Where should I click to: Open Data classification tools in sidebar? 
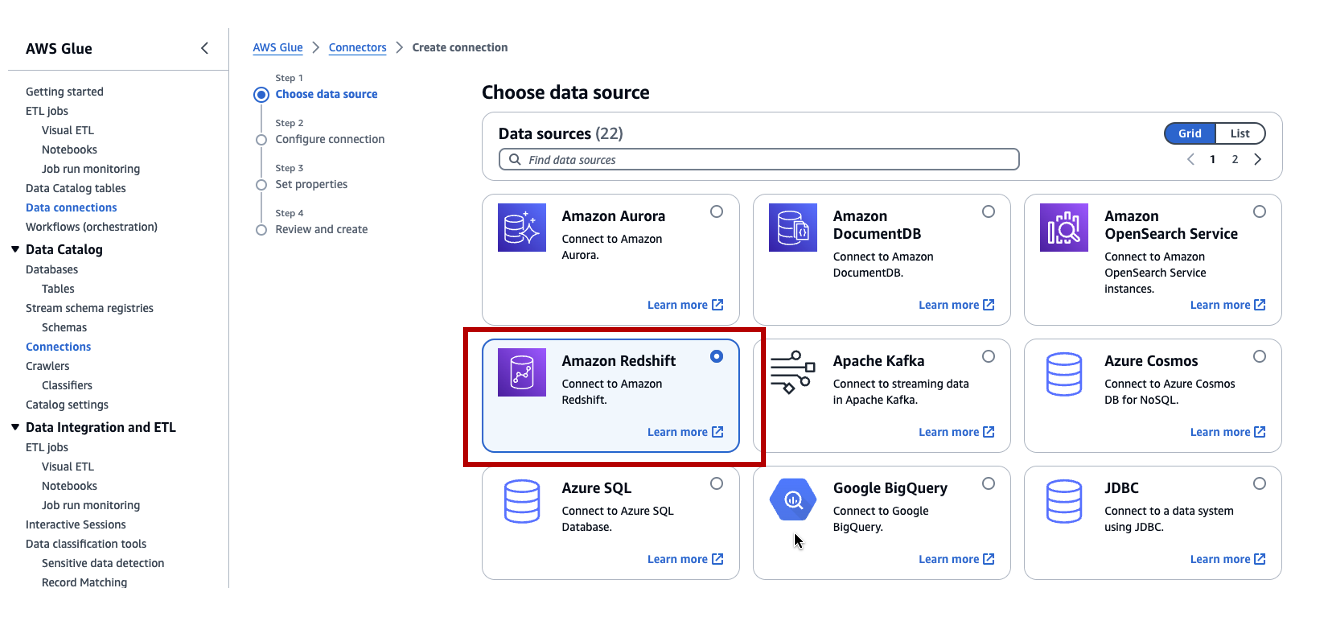(x=86, y=544)
